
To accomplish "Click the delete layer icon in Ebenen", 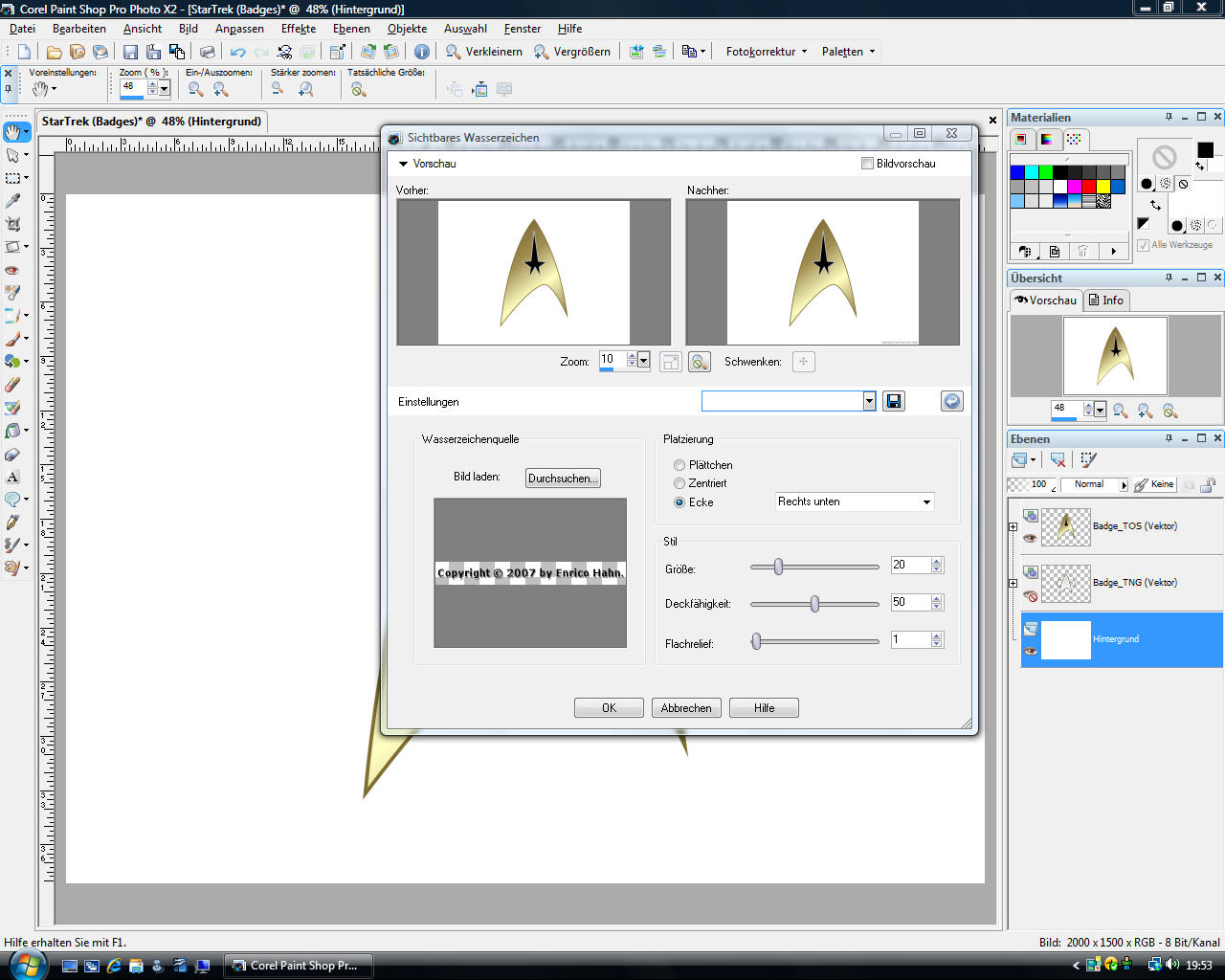I will pos(1058,460).
